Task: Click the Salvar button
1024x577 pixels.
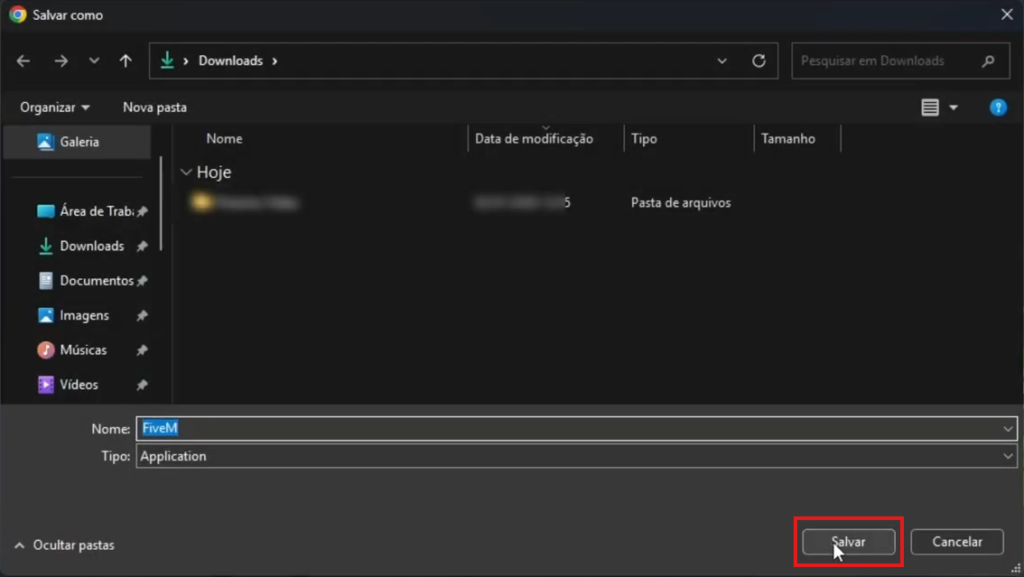Action: pyautogui.click(x=848, y=542)
